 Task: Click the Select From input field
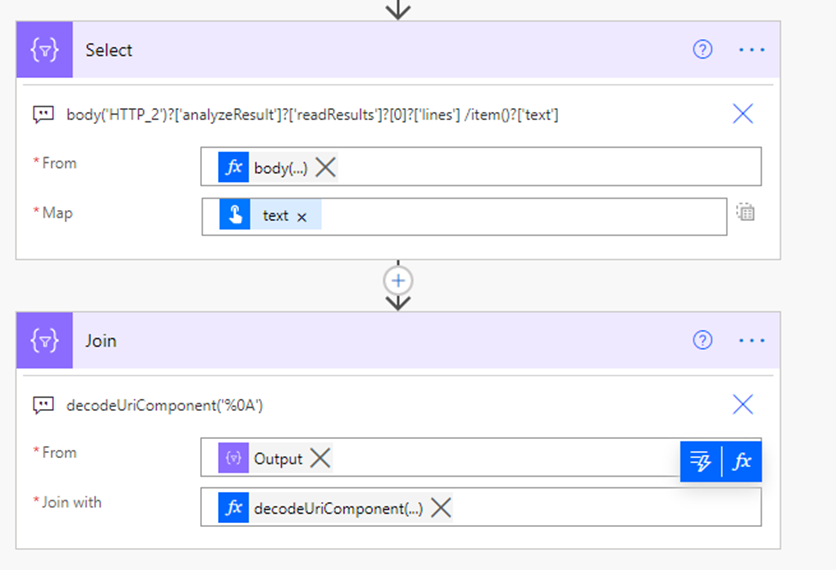pos(481,167)
